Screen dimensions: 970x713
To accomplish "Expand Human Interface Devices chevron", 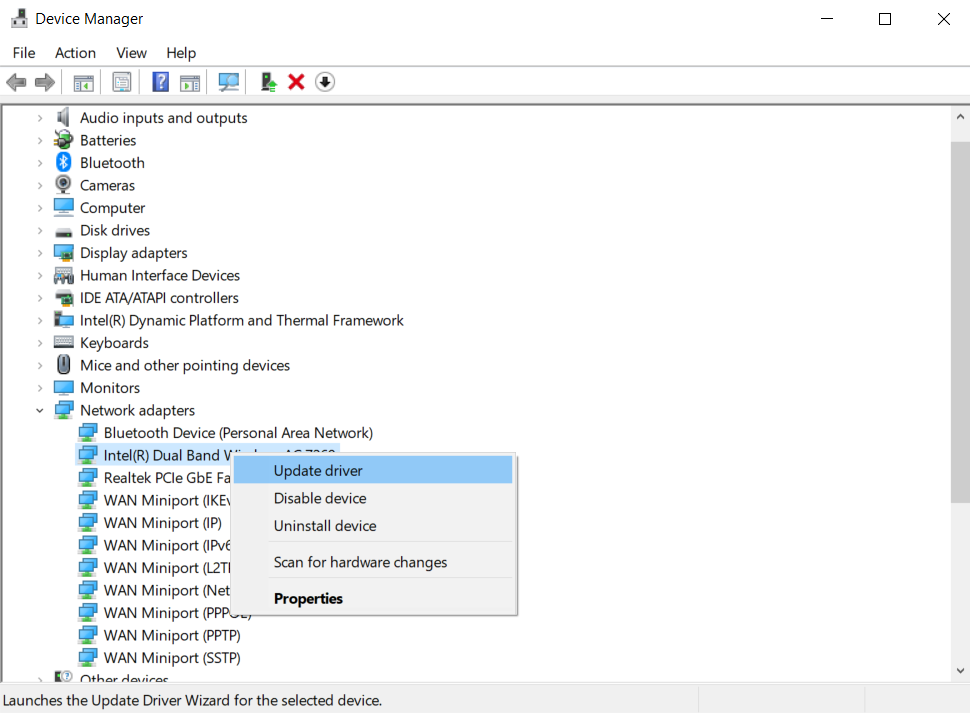I will (40, 275).
